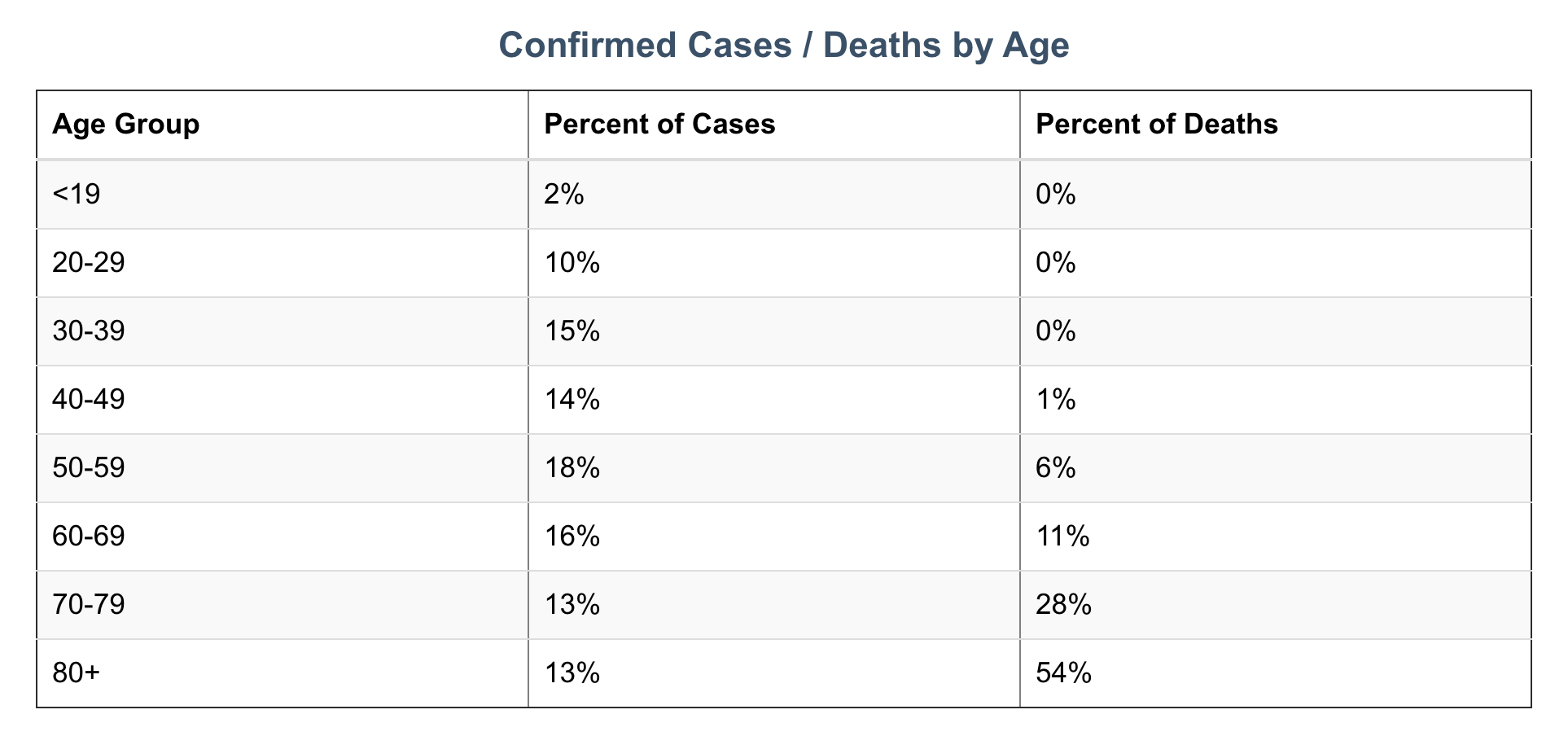Image resolution: width=1568 pixels, height=736 pixels.
Task: Click the 15% cases value for 30-39
Action: (572, 331)
